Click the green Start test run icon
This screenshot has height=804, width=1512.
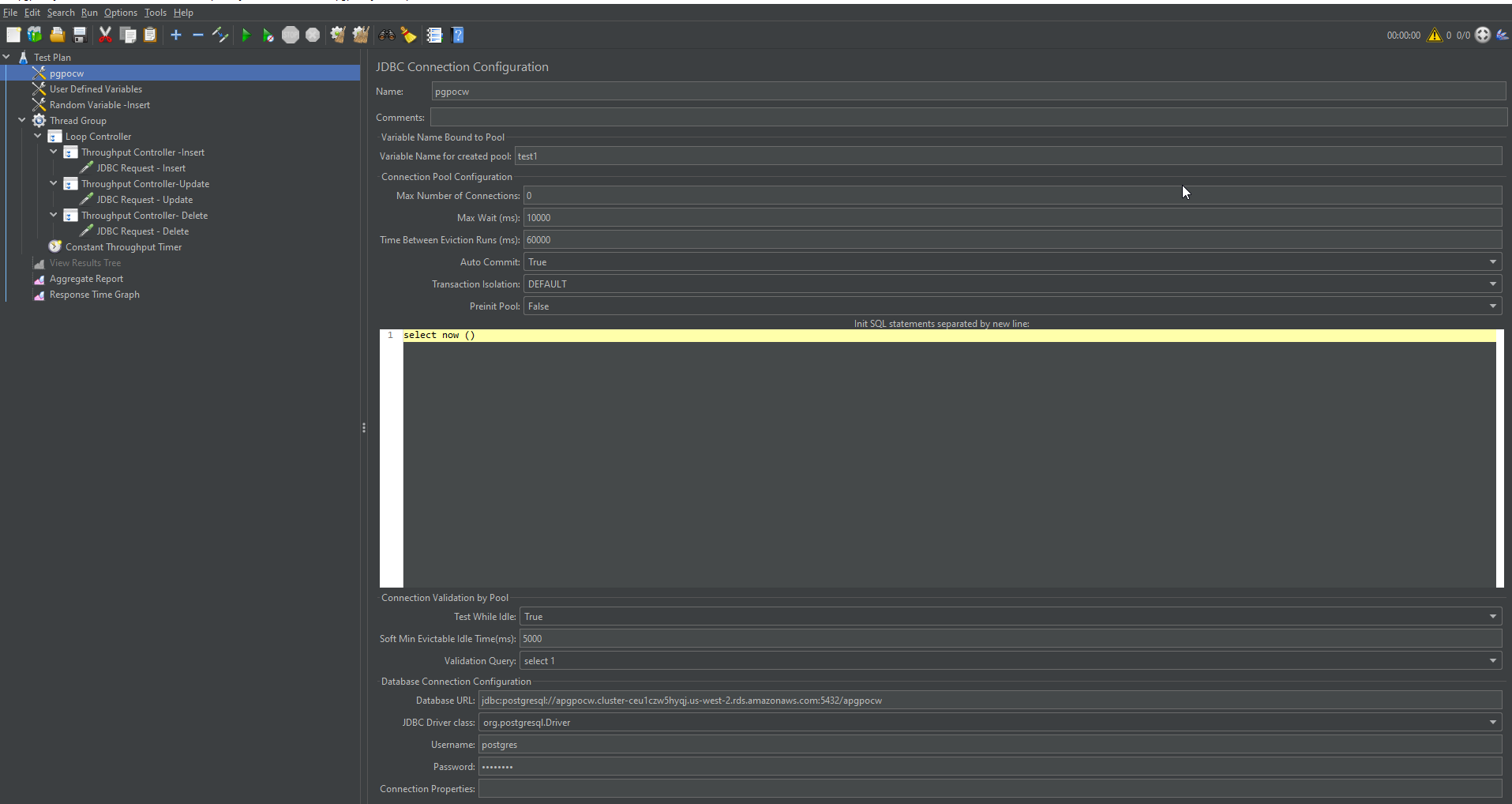point(246,35)
